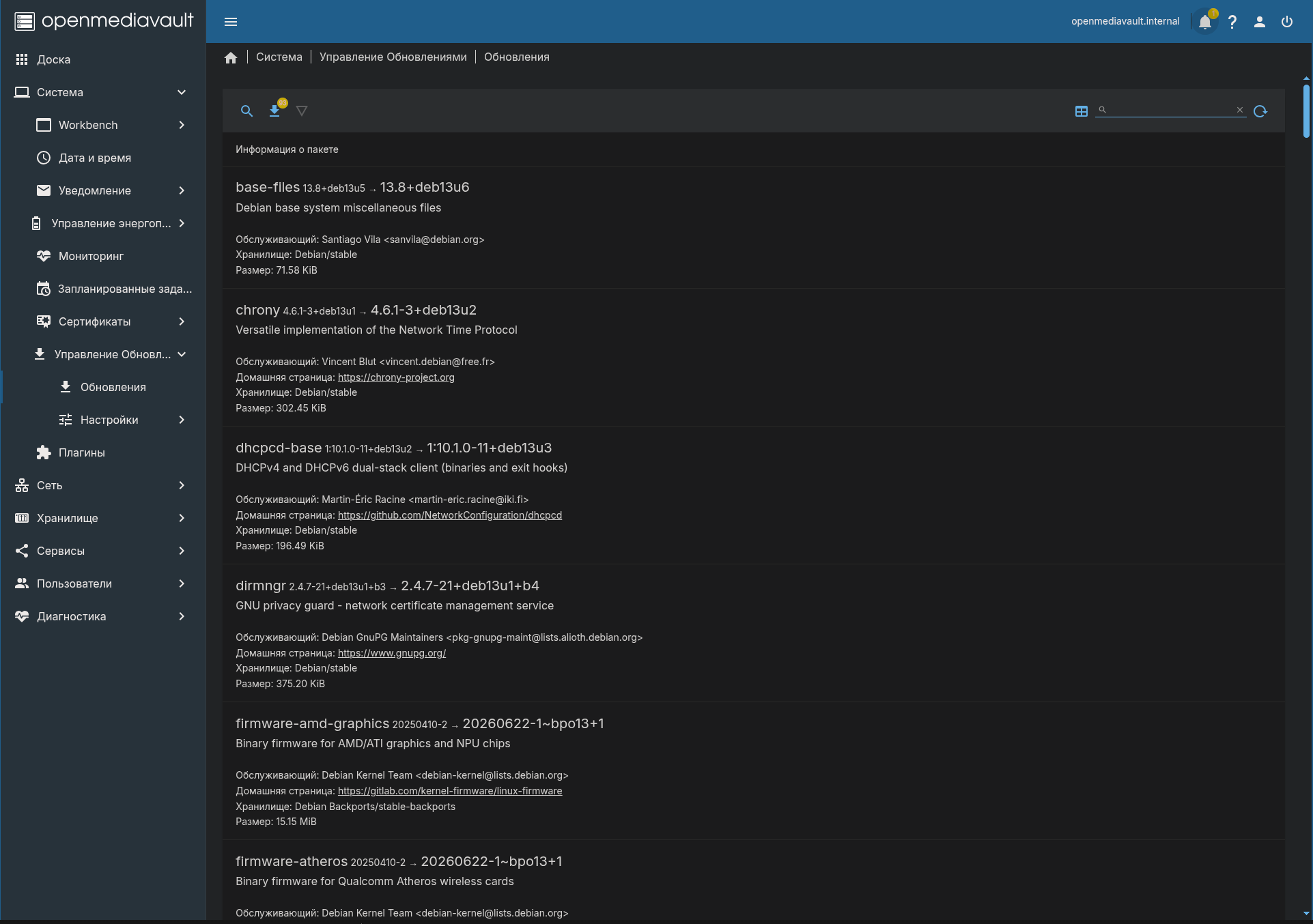Go to home via breadcrumb house icon

231,57
